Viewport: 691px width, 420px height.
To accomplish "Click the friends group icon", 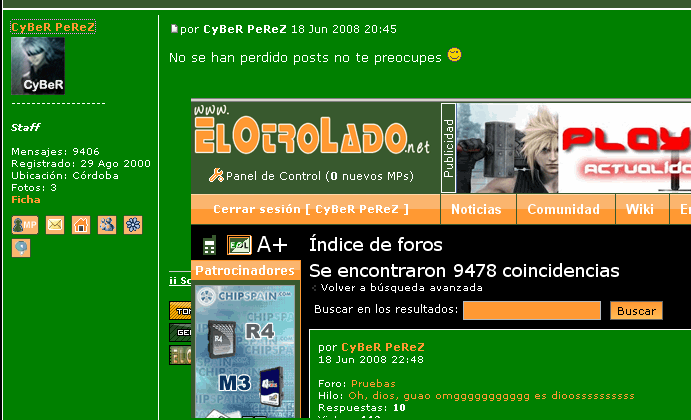I will [107, 225].
